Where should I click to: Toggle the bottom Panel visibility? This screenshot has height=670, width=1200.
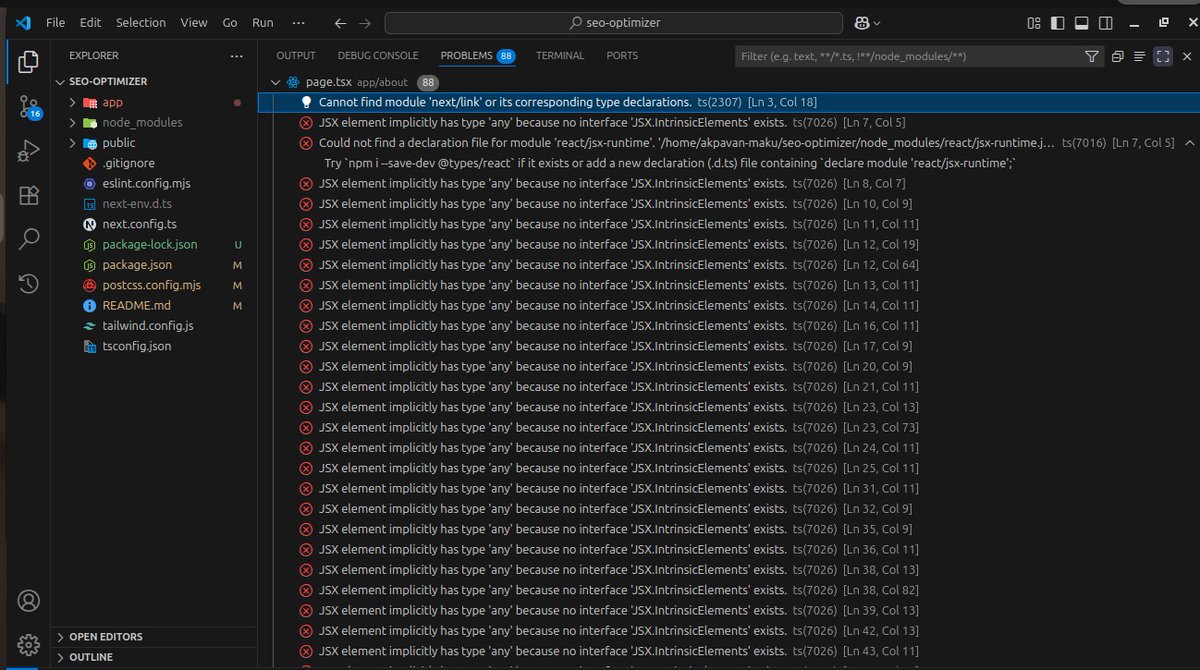point(1081,22)
